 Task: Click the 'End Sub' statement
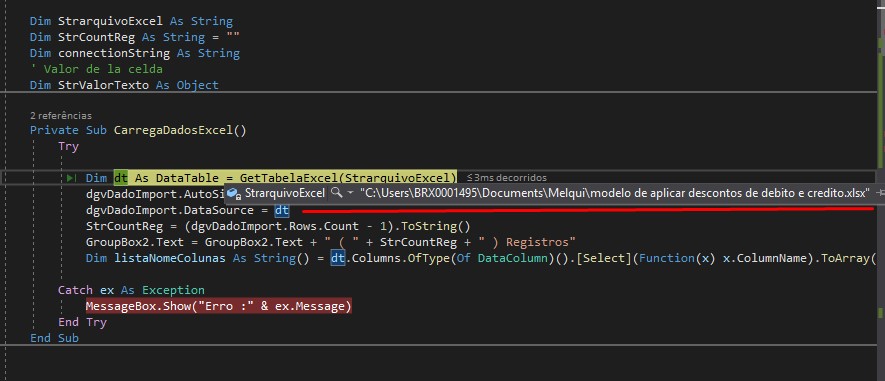click(54, 339)
